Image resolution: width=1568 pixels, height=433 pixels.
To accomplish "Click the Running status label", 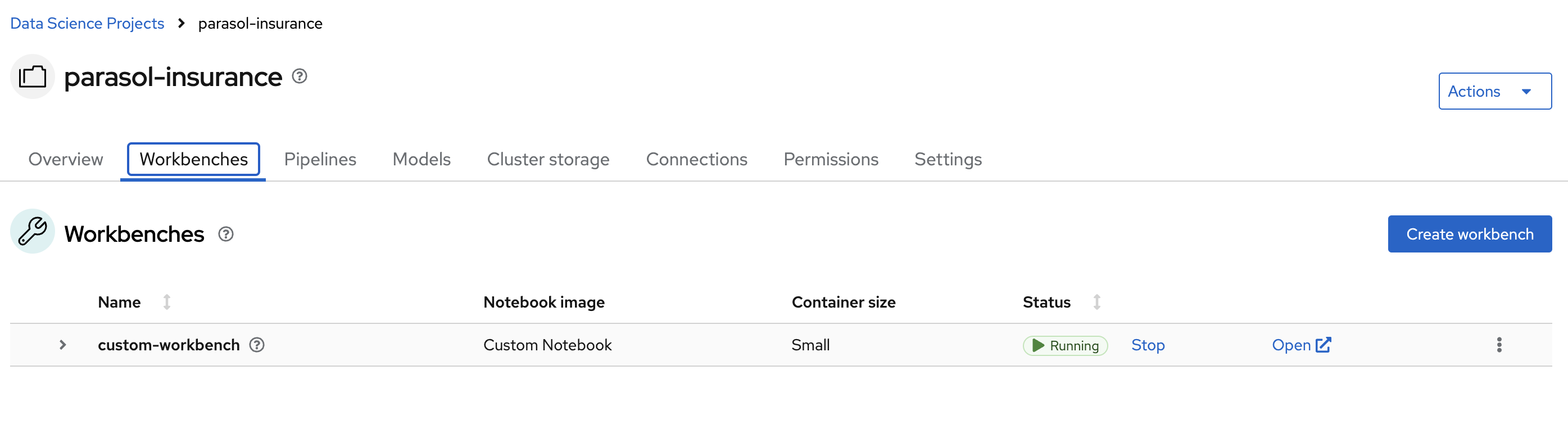I will pyautogui.click(x=1064, y=346).
